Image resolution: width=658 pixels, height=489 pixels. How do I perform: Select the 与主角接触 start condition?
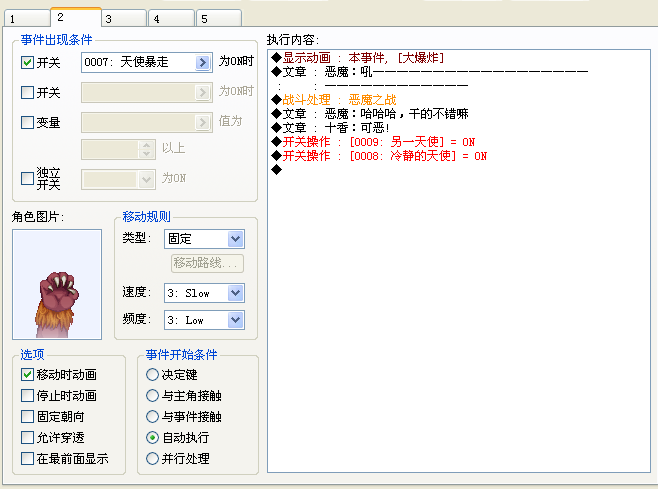152,395
